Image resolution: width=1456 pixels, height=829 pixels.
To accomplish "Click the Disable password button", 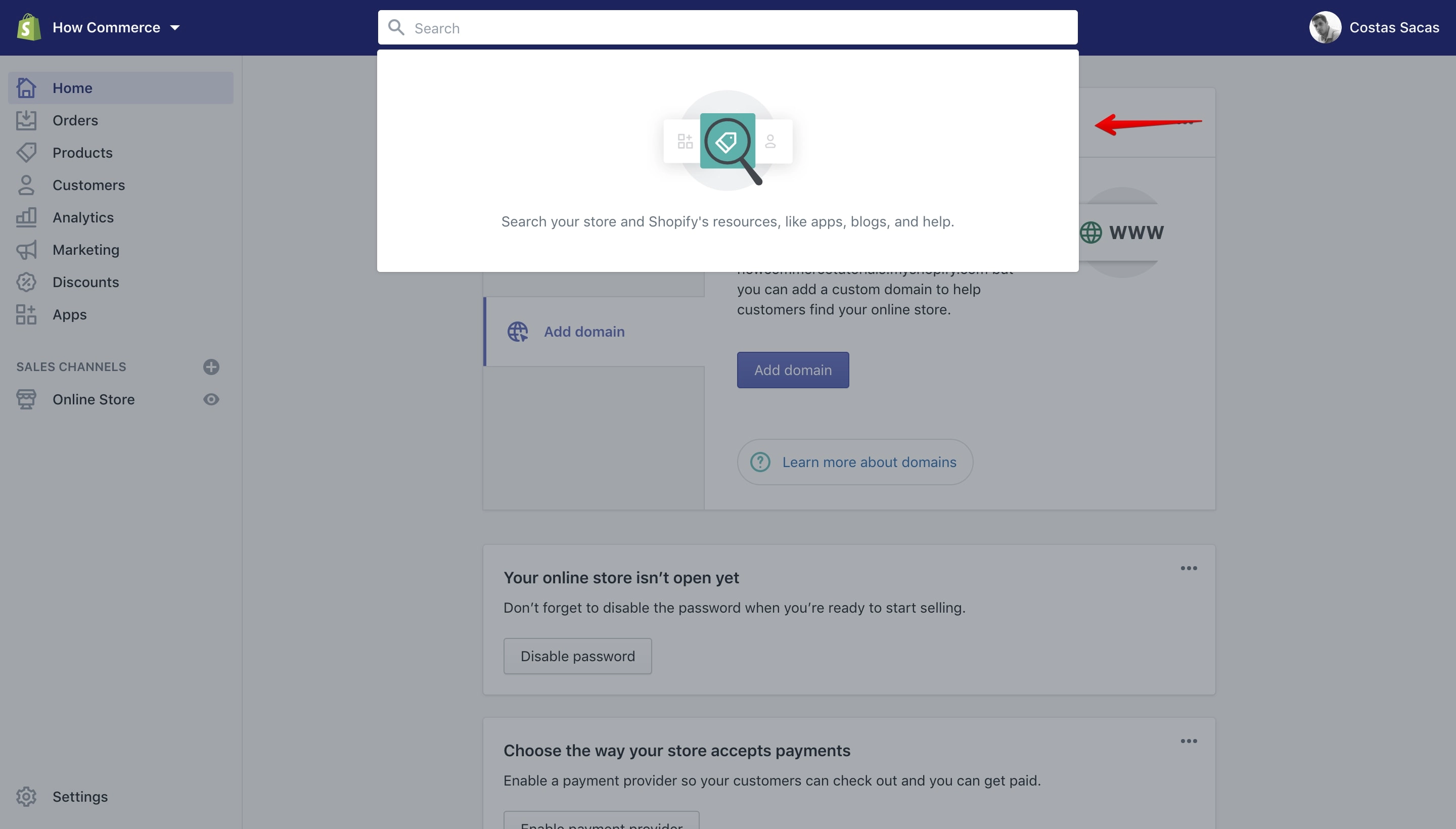I will (x=577, y=656).
